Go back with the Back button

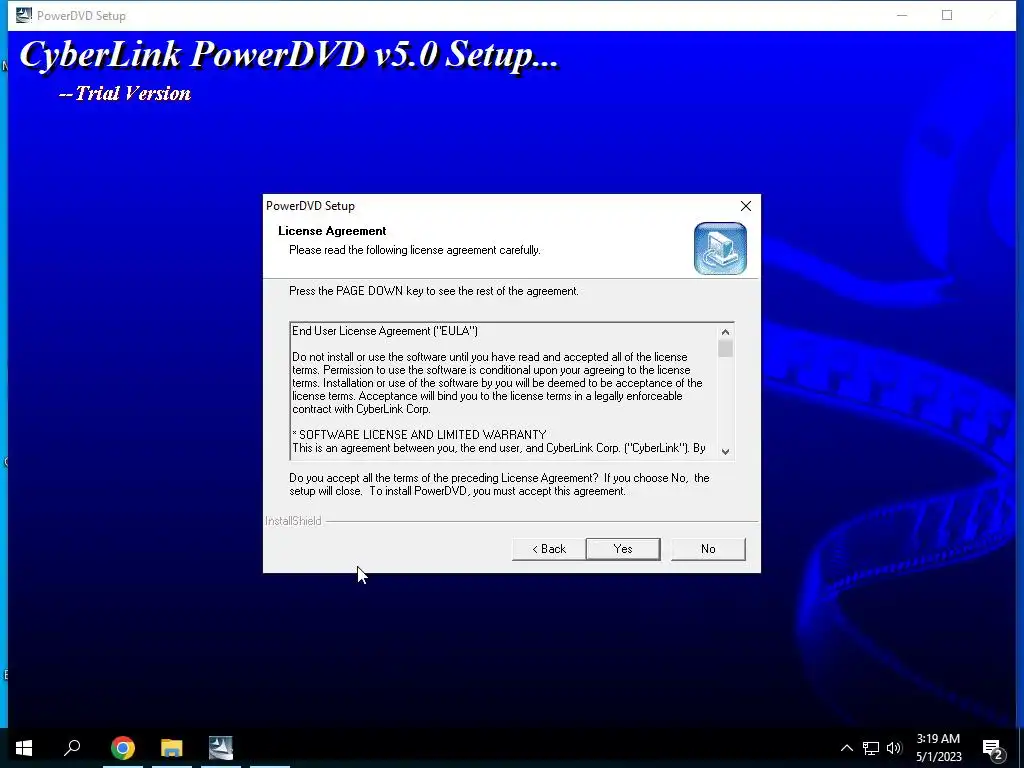(x=549, y=549)
